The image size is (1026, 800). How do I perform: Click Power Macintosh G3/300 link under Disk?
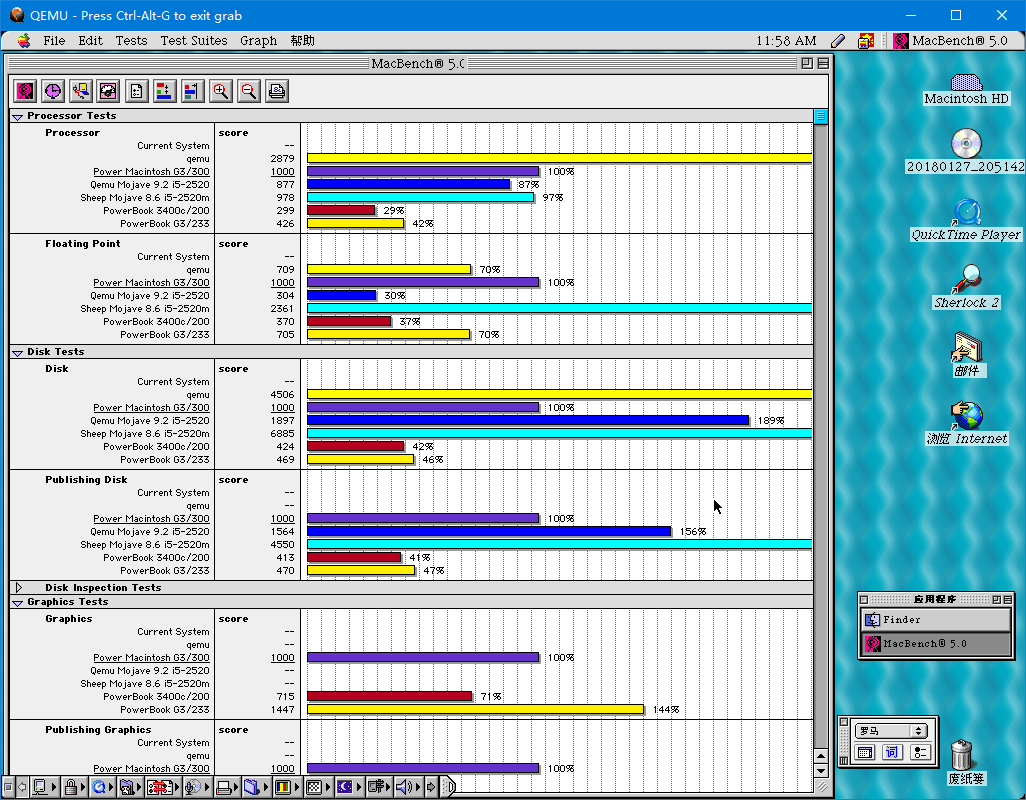(x=151, y=408)
